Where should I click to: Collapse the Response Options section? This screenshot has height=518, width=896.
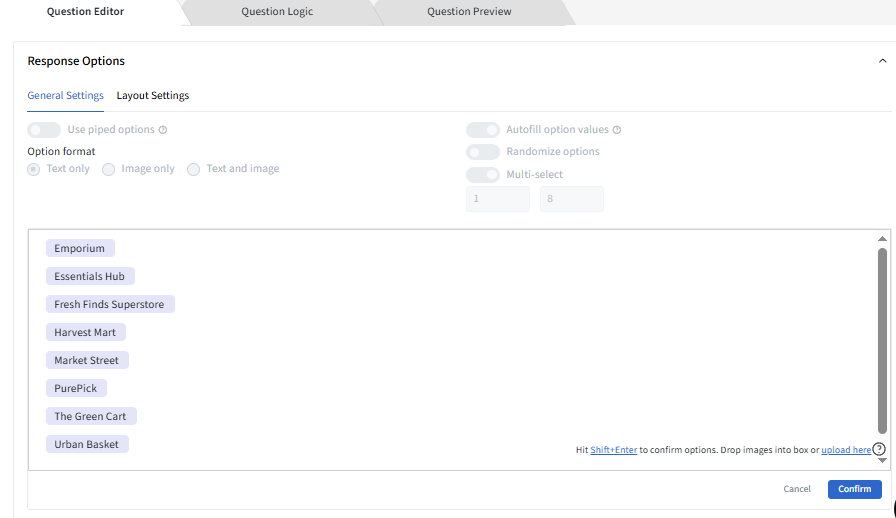(x=881, y=61)
